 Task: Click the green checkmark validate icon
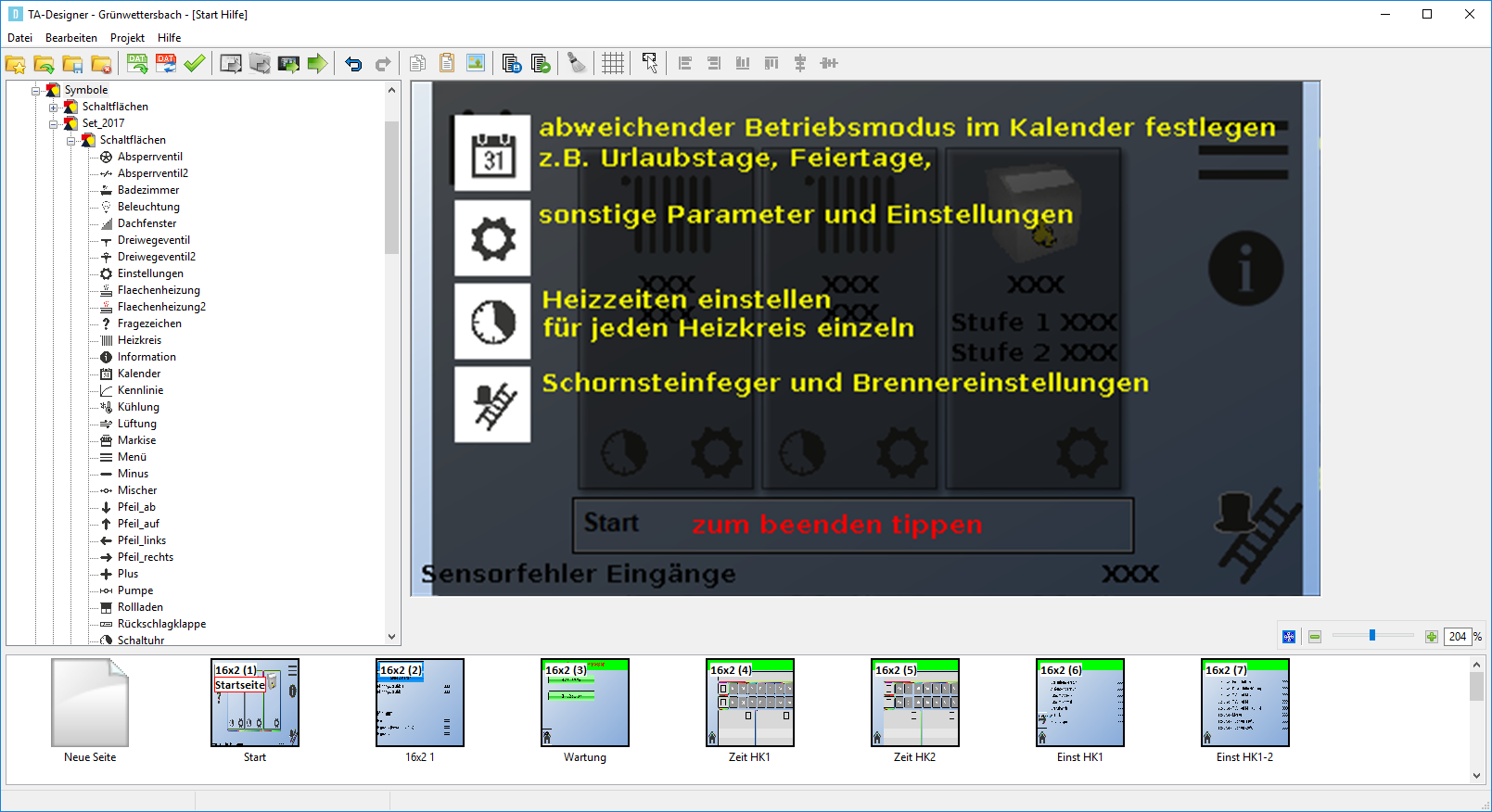(x=195, y=64)
